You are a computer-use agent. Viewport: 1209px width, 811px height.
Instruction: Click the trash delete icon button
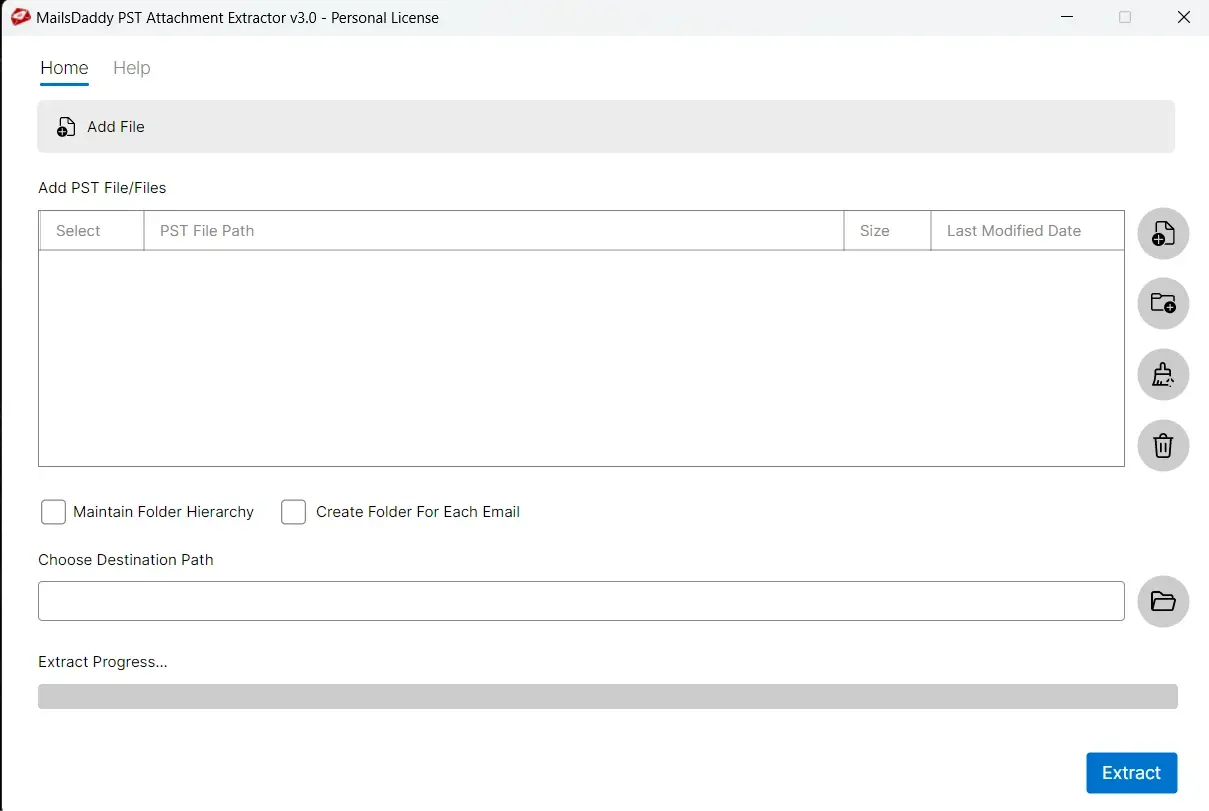[1163, 445]
